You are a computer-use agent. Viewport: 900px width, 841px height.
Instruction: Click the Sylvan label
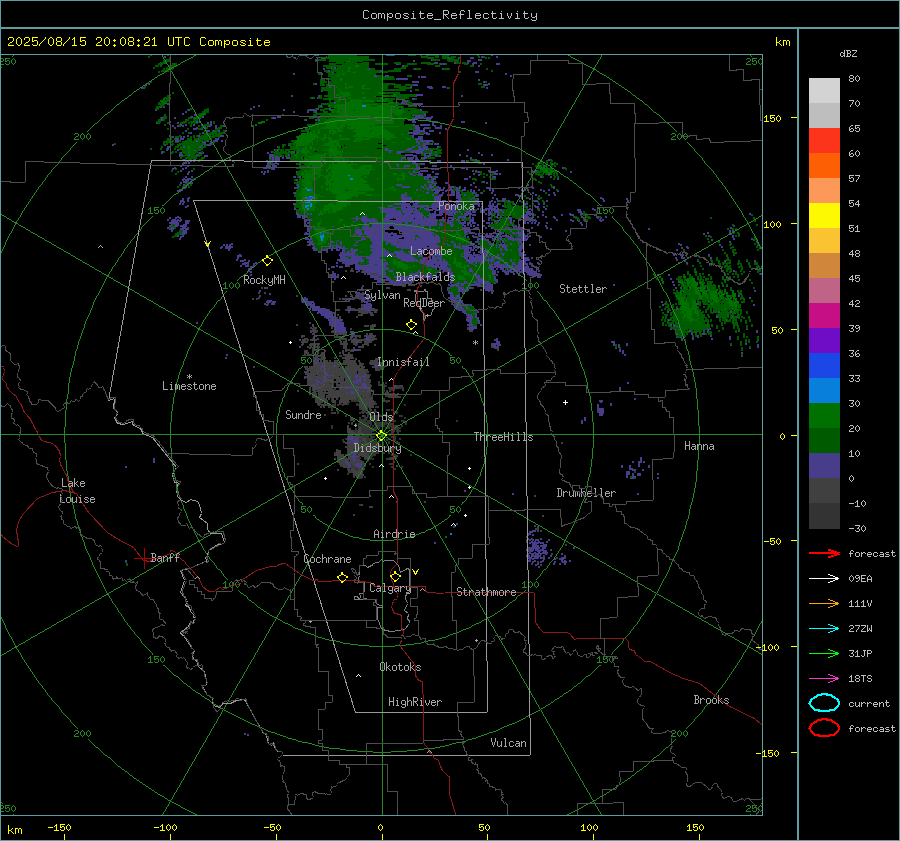coord(382,295)
